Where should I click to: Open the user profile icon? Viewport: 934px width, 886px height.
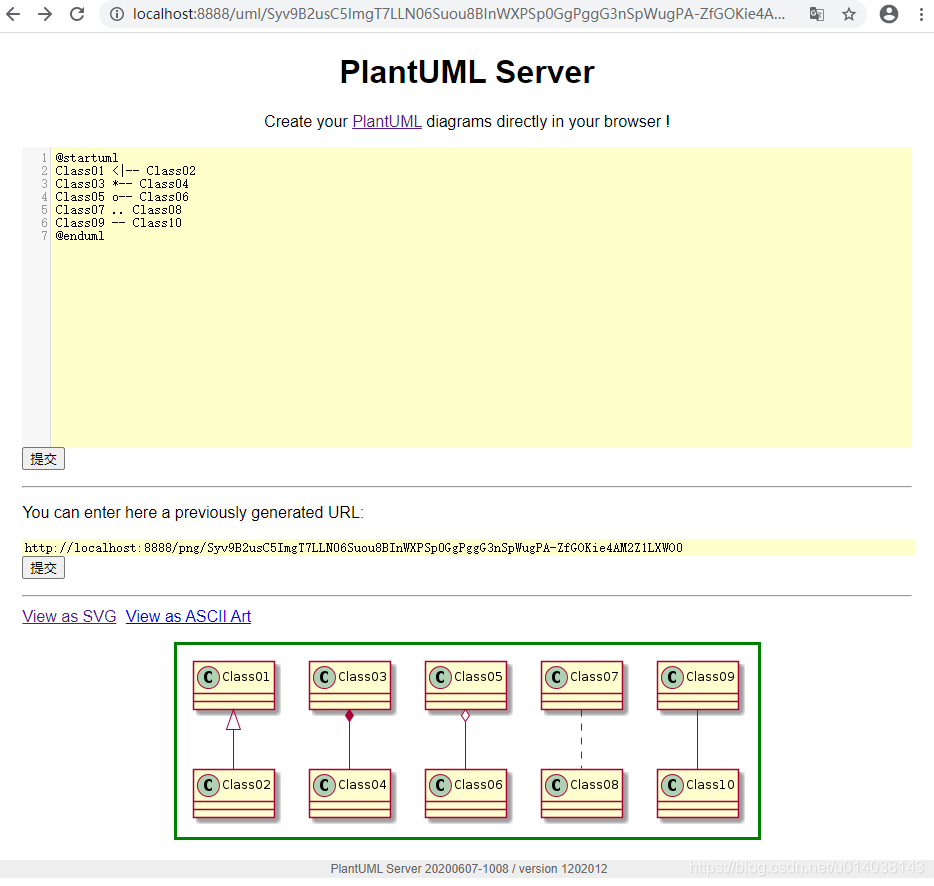click(889, 14)
